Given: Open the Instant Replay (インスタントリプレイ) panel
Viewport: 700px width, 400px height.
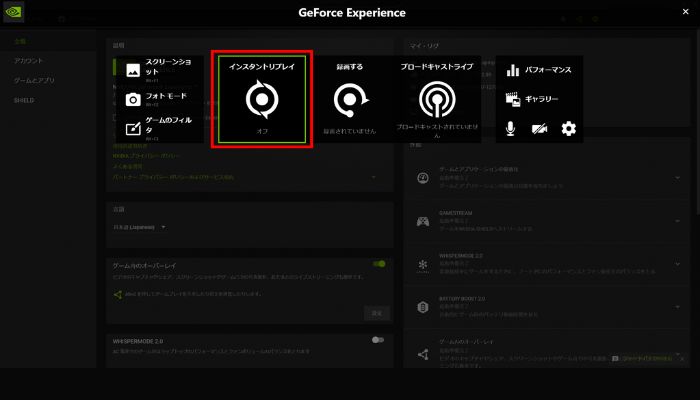Looking at the screenshot, I should click(262, 100).
